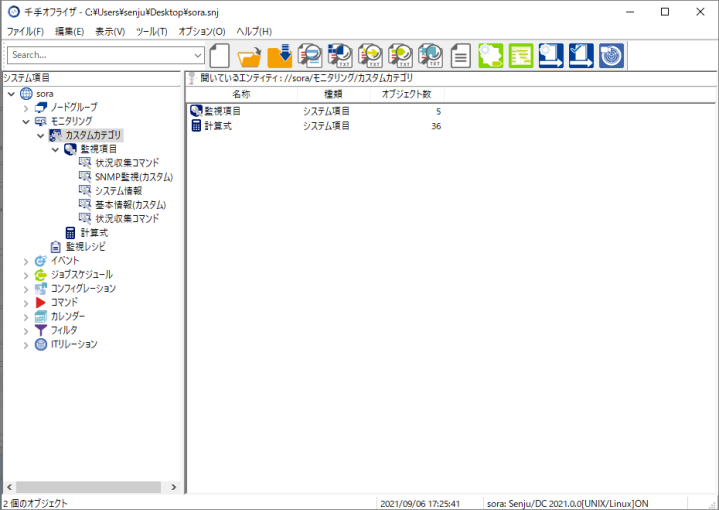The height and width of the screenshot is (510, 719).
Task: Click the tree pane scroll right arrow
Action: [x=174, y=487]
